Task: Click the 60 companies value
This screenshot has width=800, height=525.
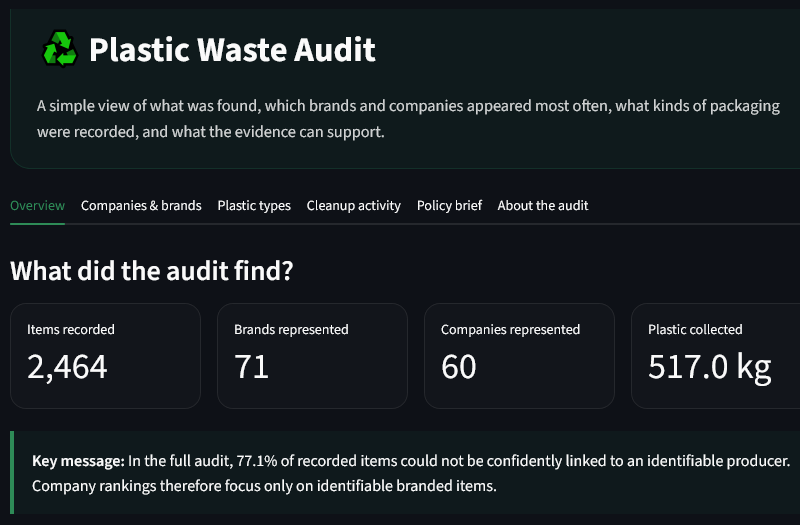Action: point(459,367)
